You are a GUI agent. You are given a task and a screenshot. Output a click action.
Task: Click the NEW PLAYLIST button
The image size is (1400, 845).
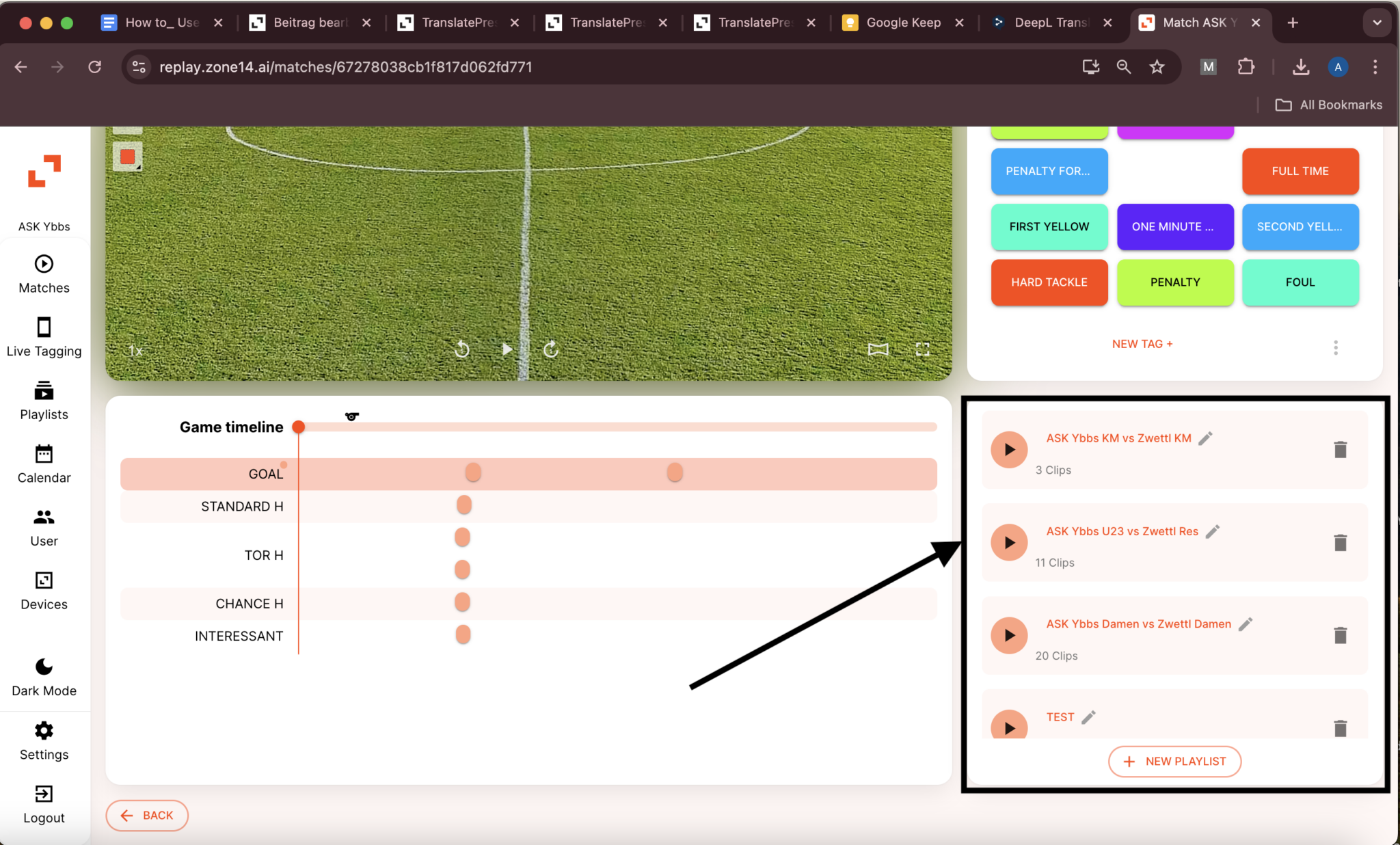pyautogui.click(x=1174, y=761)
